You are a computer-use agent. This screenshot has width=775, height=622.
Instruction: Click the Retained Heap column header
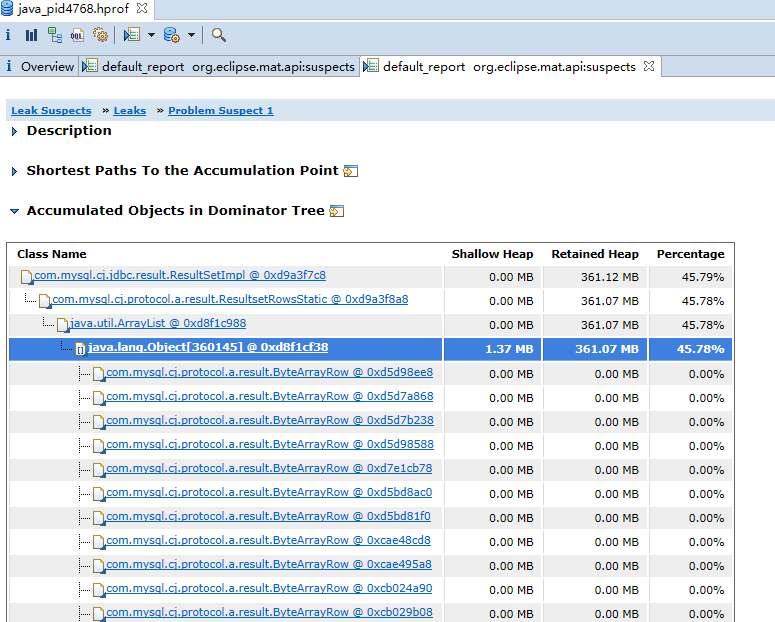[595, 254]
